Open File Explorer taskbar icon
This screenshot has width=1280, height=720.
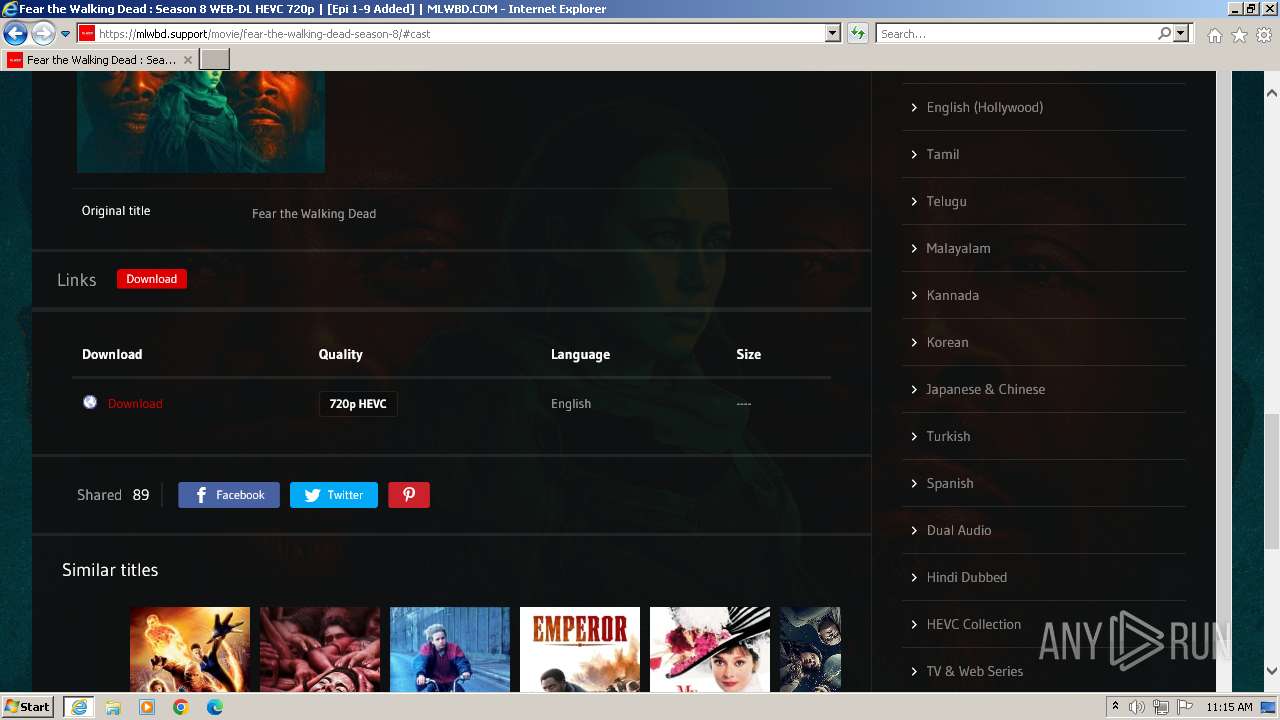[x=113, y=707]
